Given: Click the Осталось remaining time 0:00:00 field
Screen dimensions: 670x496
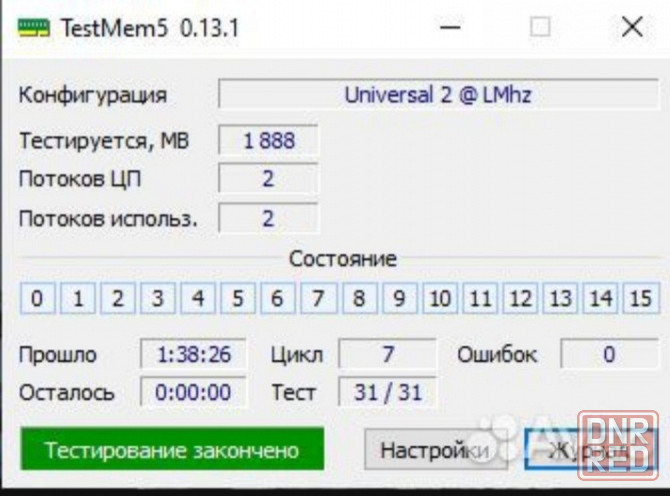Looking at the screenshot, I should click(192, 393).
